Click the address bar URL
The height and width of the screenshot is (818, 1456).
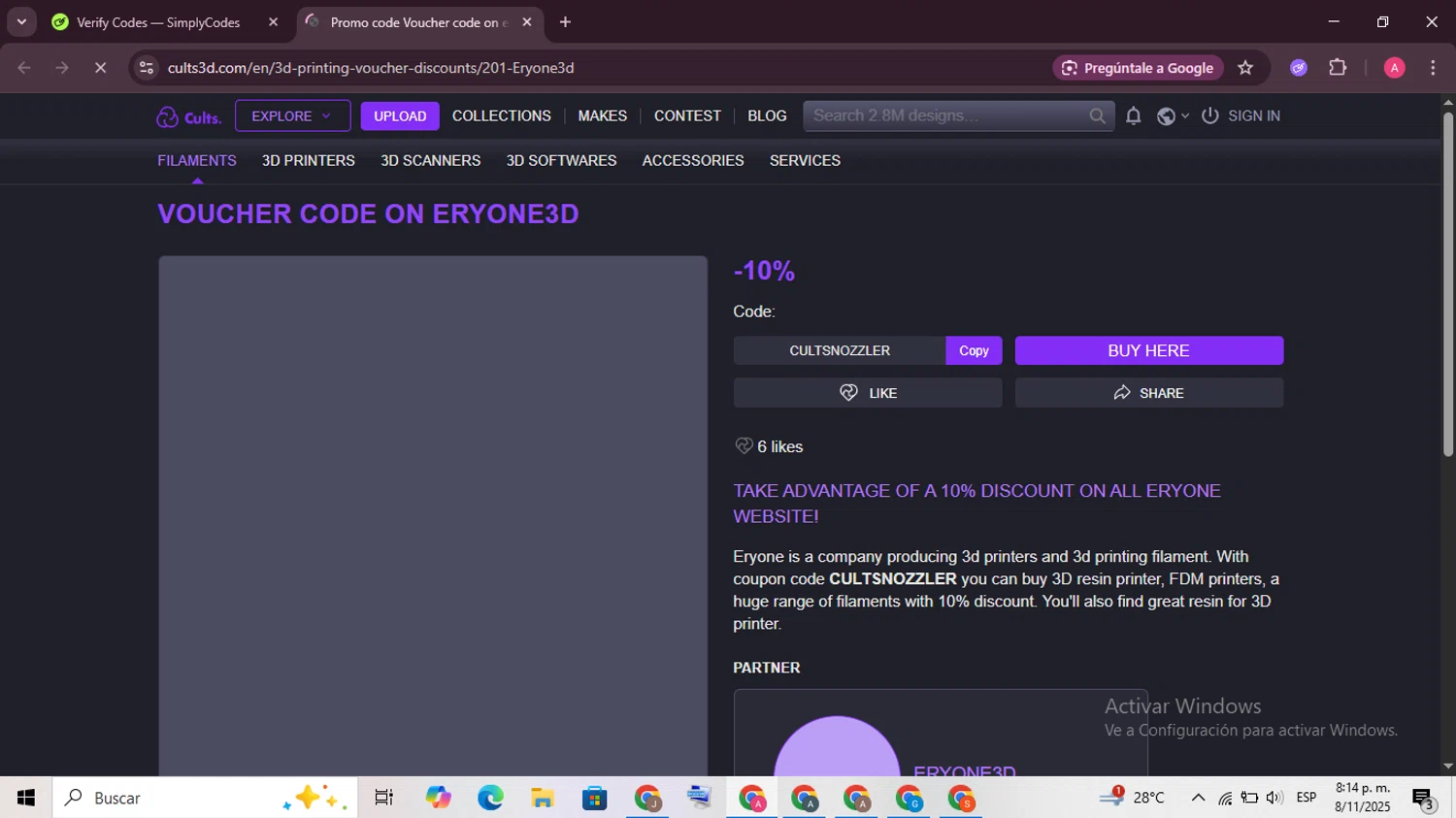[x=371, y=68]
